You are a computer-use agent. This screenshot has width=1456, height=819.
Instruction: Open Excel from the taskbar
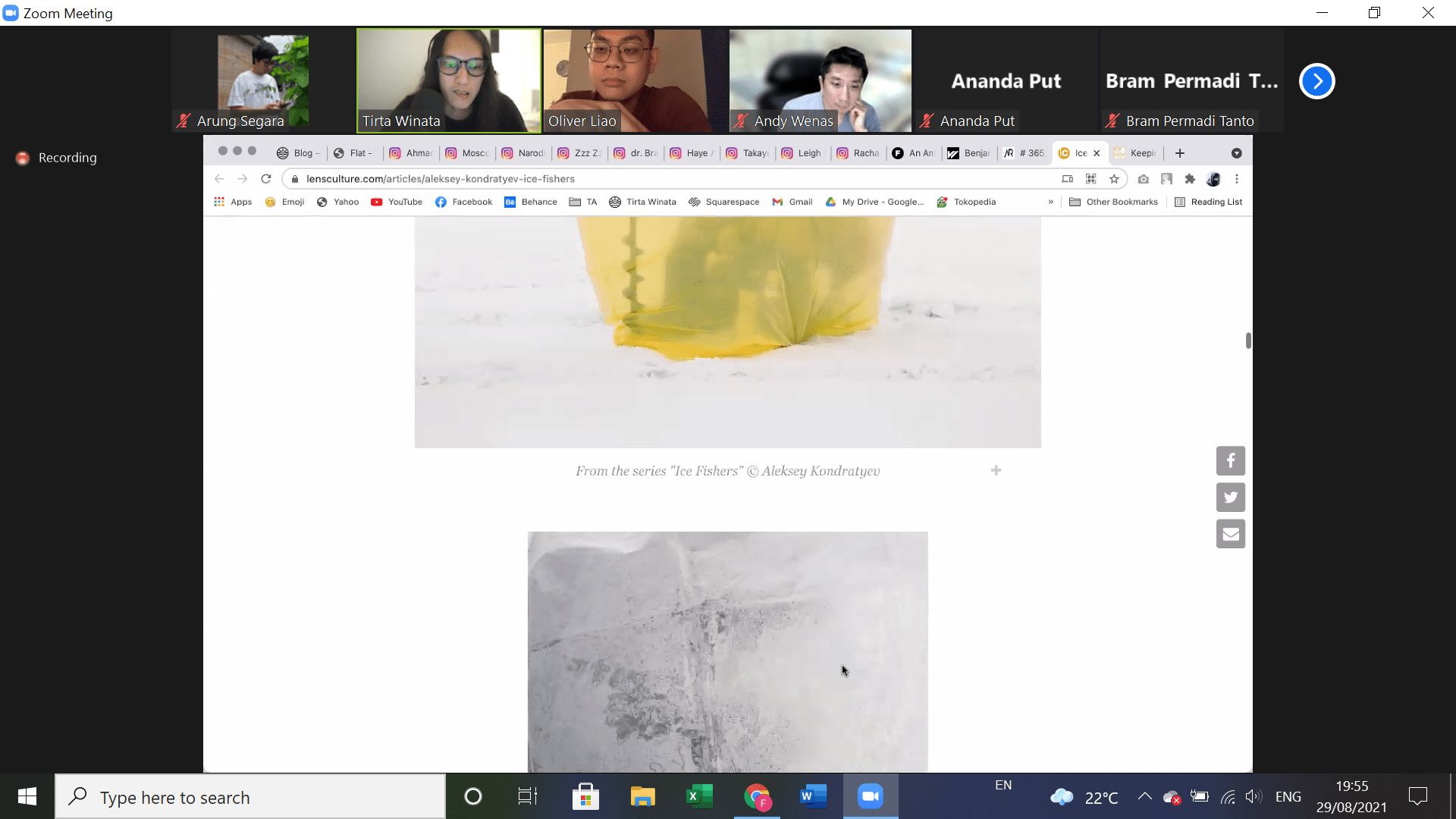700,796
